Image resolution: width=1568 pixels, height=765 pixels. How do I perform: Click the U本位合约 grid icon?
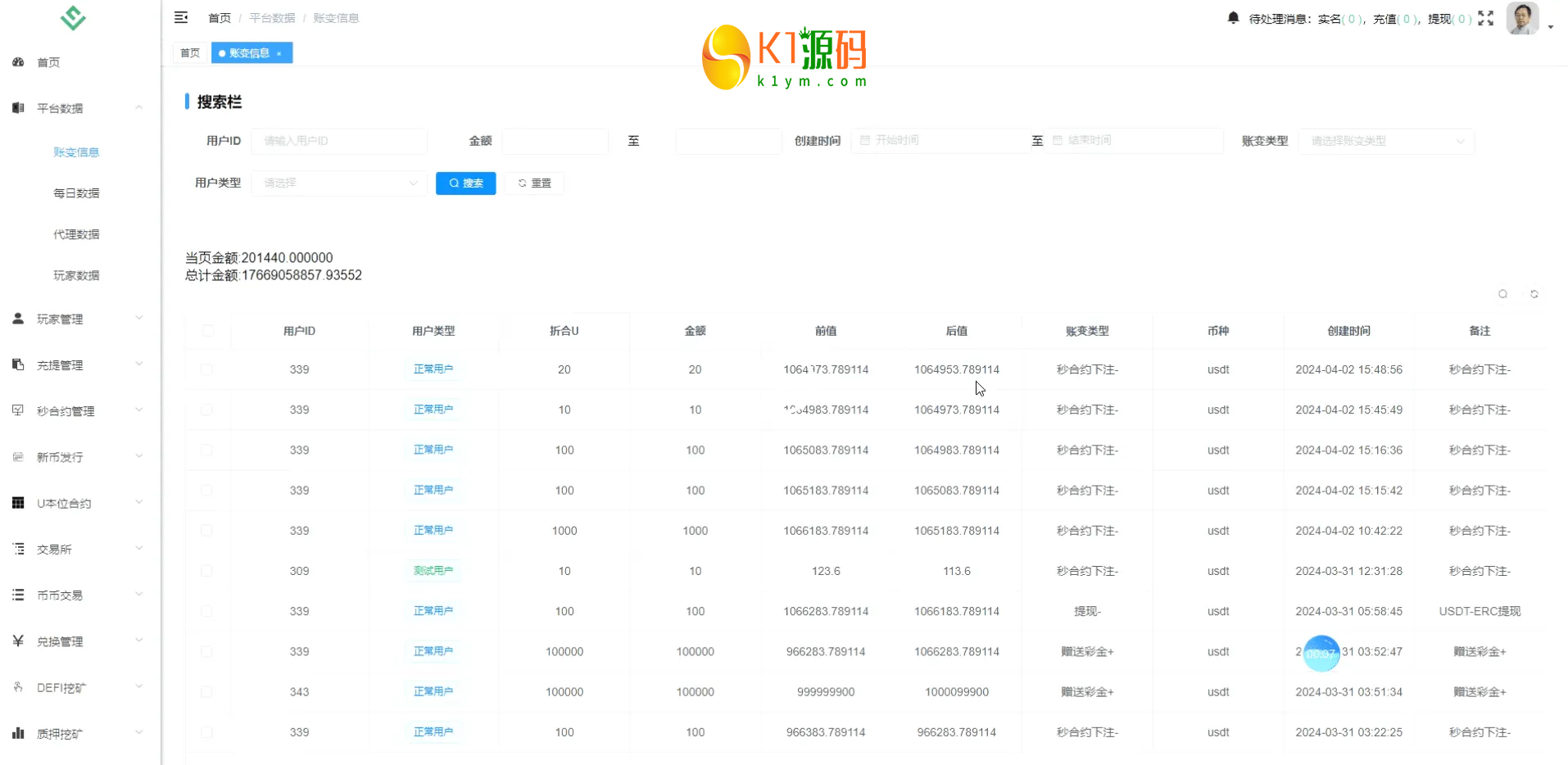(18, 503)
